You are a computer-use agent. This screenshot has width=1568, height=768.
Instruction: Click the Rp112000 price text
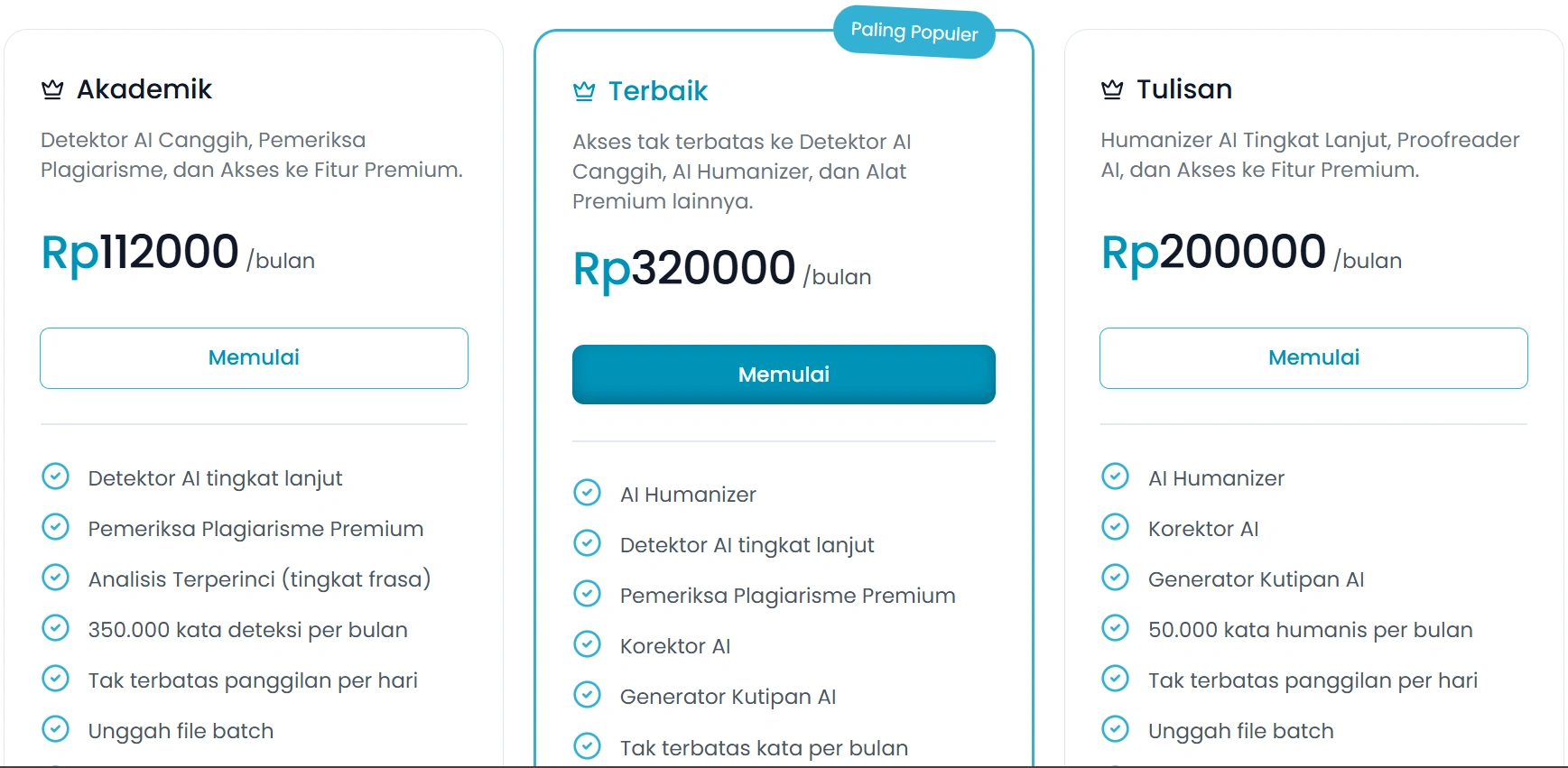(x=140, y=252)
